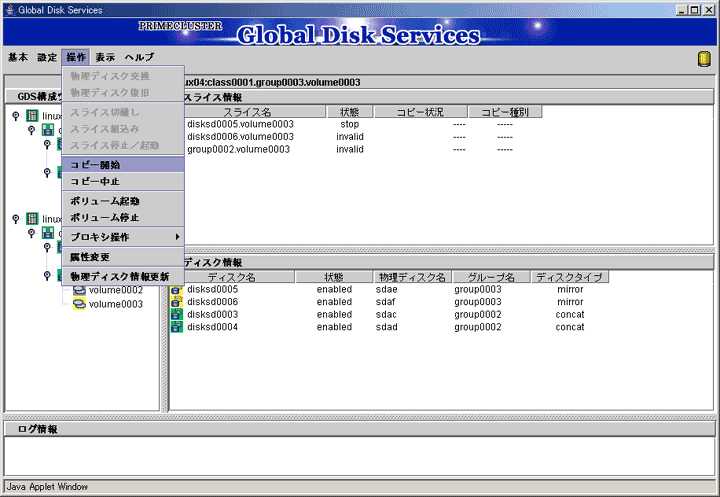The image size is (720, 497).
Task: Click the class icon under the upper linux host
Action: pos(48,130)
